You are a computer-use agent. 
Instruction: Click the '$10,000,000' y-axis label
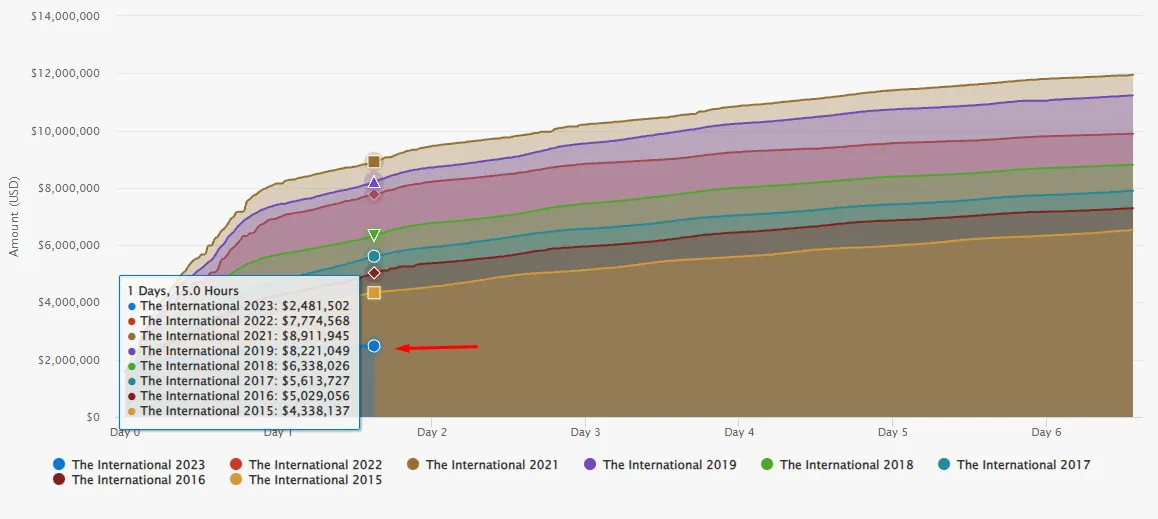coord(66,131)
